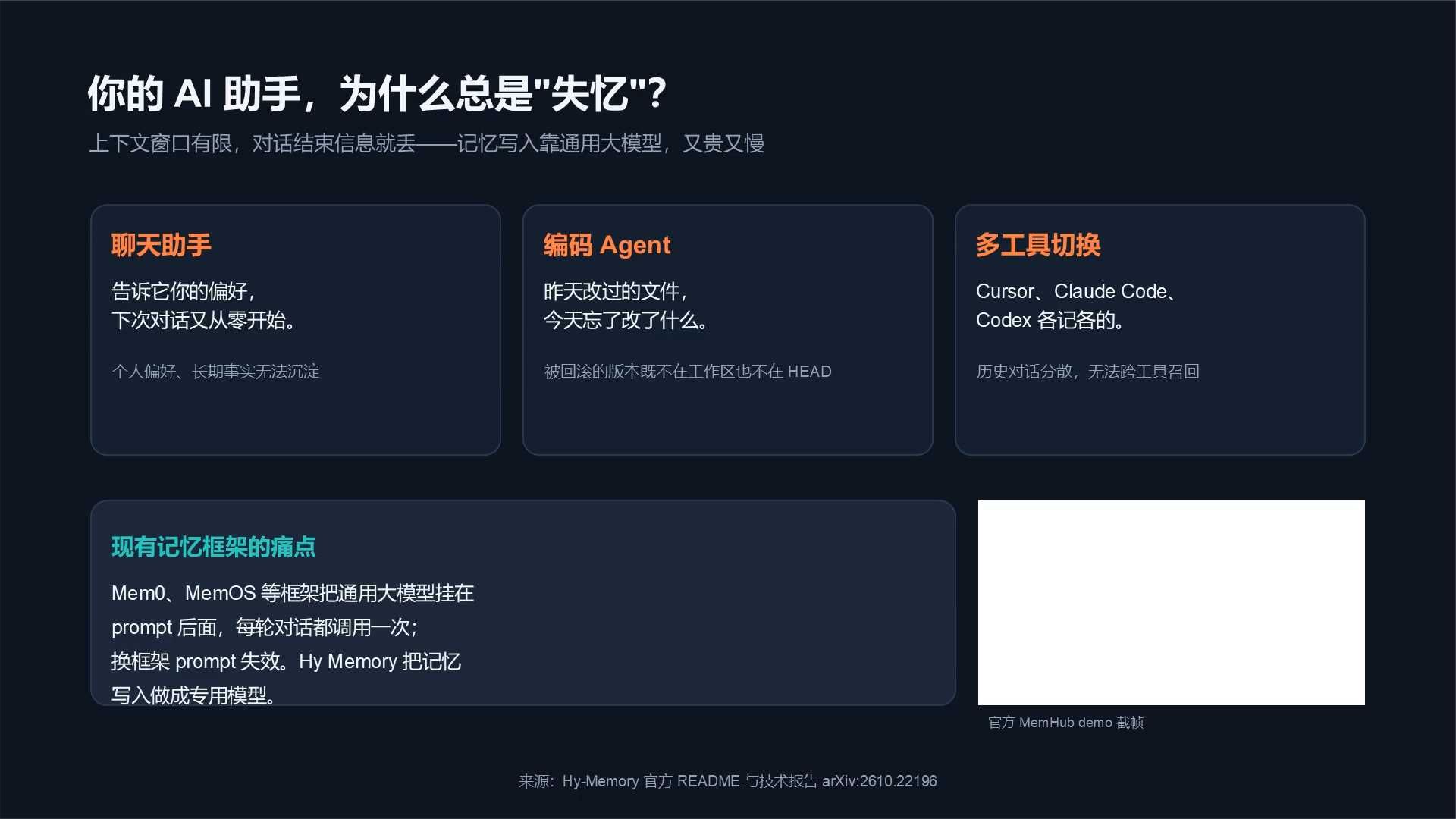Select the line 换框架 prompt 失效。Hy Memory 把记忆
The height and width of the screenshot is (819, 1456).
(x=286, y=661)
